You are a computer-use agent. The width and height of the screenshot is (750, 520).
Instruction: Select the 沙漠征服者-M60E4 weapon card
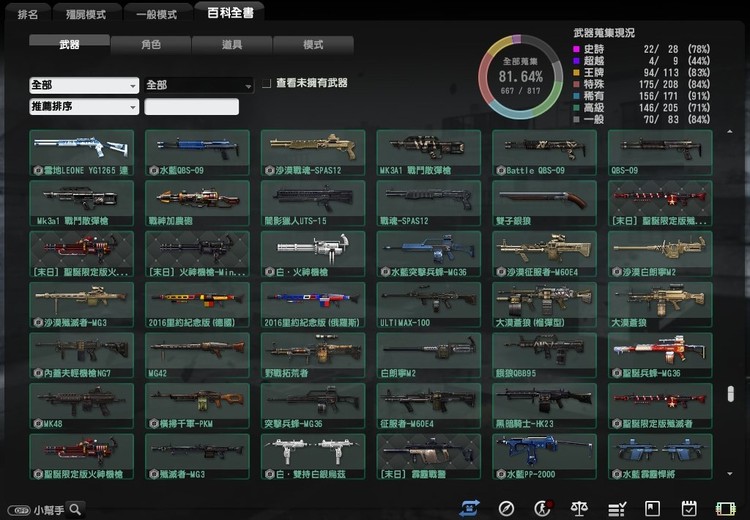point(544,254)
